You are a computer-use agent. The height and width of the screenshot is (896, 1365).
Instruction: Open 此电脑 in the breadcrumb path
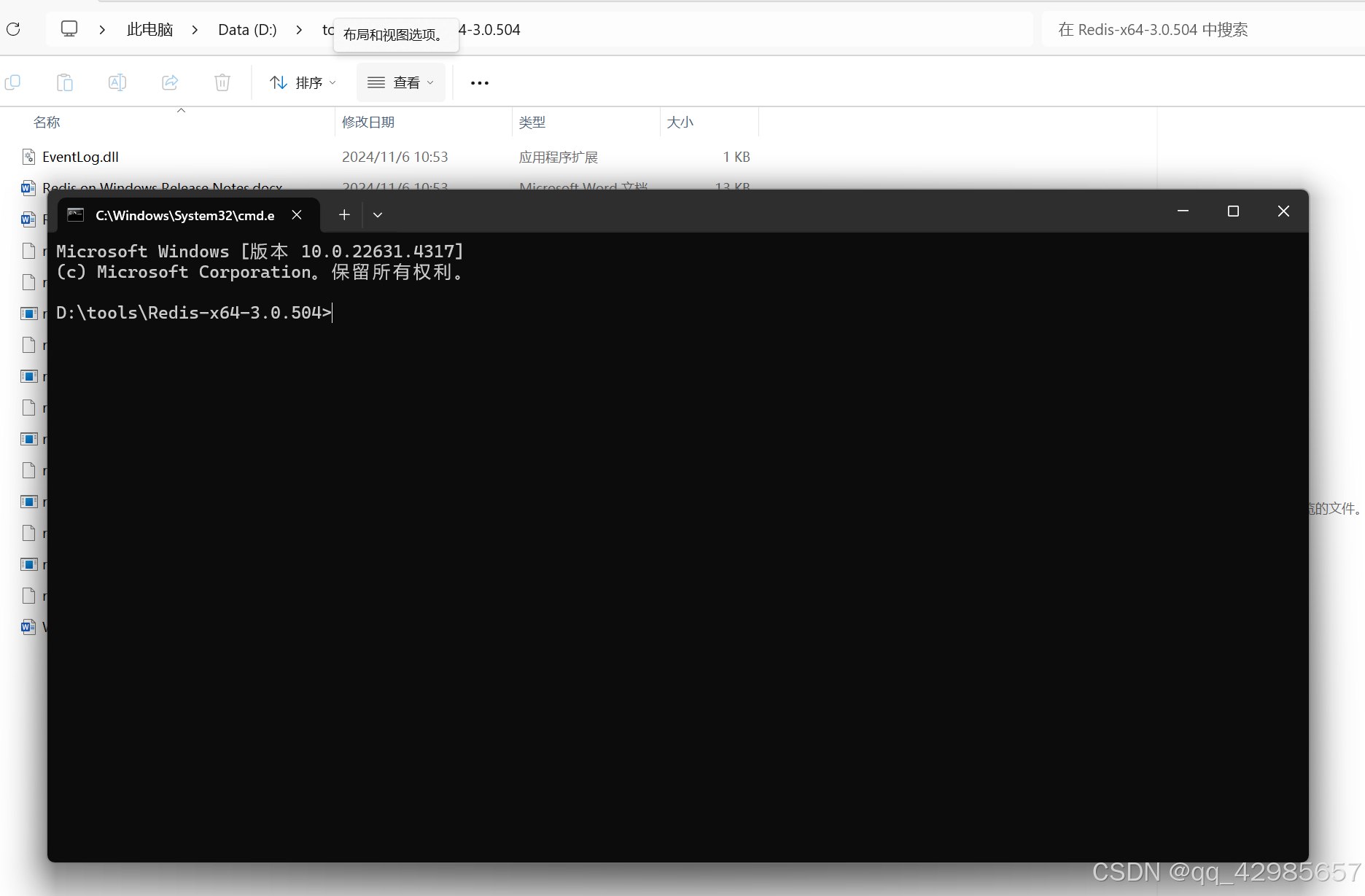tap(149, 29)
